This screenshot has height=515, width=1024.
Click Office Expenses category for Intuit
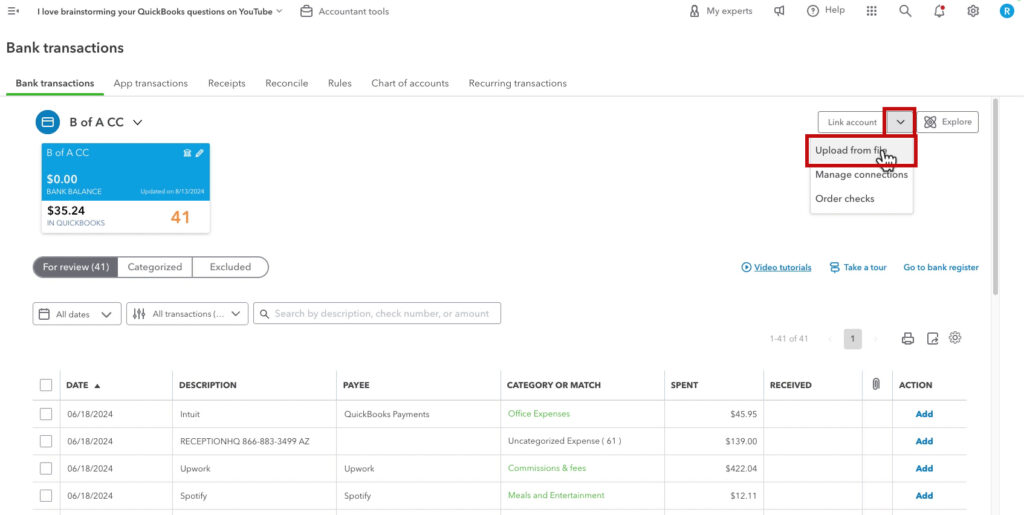[x=539, y=414]
